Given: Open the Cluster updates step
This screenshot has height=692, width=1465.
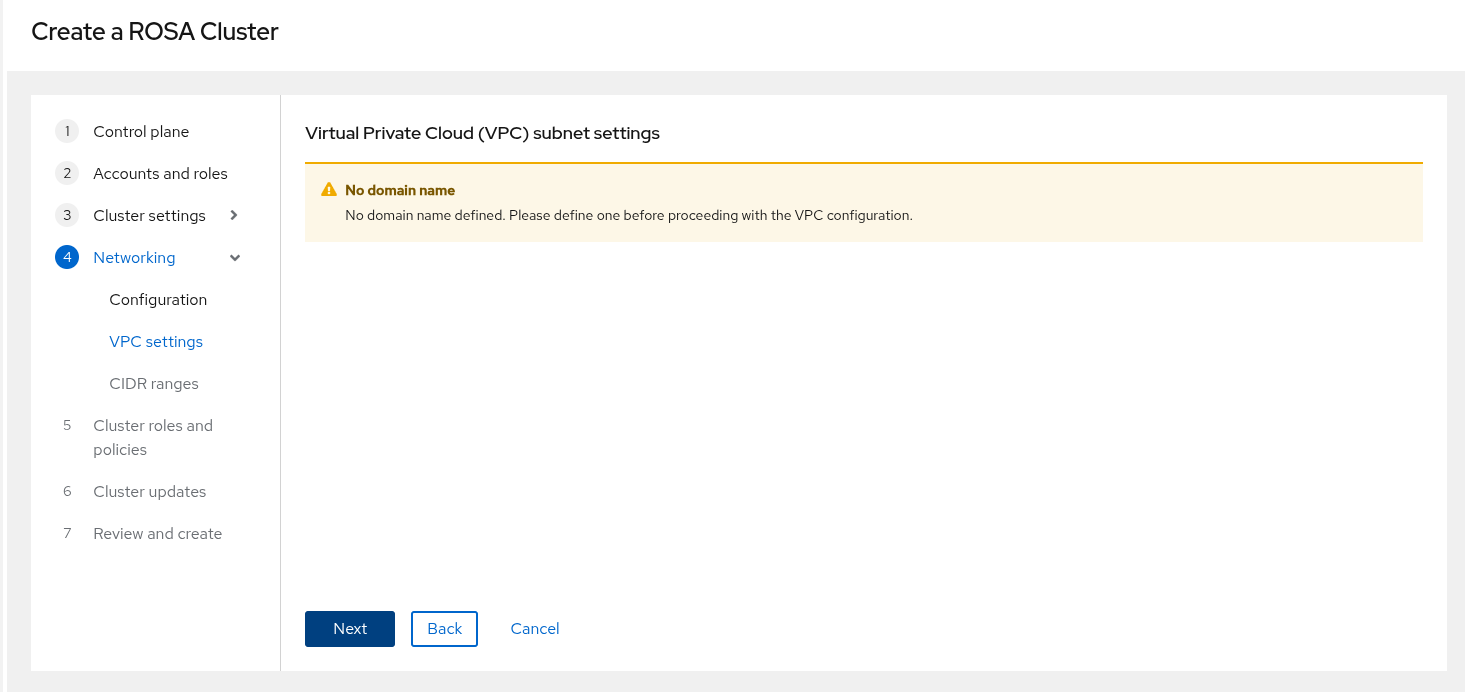Looking at the screenshot, I should coord(149,492).
